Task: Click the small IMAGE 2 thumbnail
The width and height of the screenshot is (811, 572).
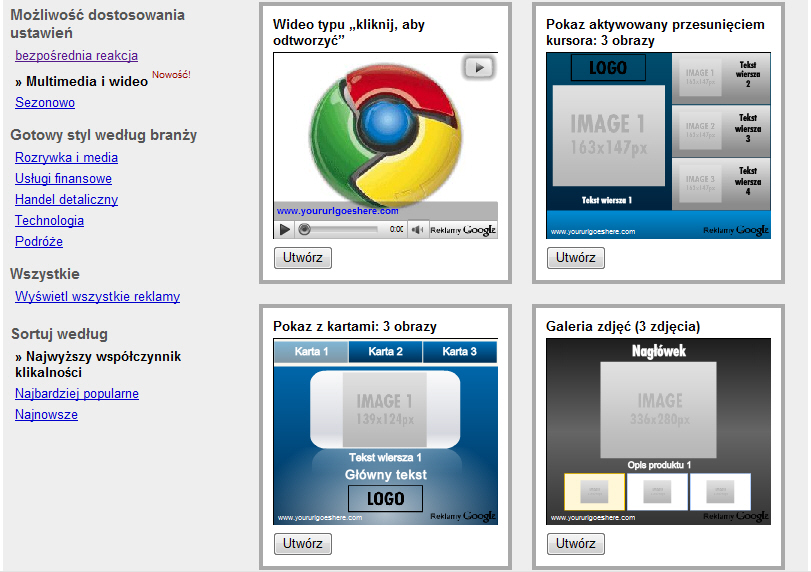Action: click(700, 130)
